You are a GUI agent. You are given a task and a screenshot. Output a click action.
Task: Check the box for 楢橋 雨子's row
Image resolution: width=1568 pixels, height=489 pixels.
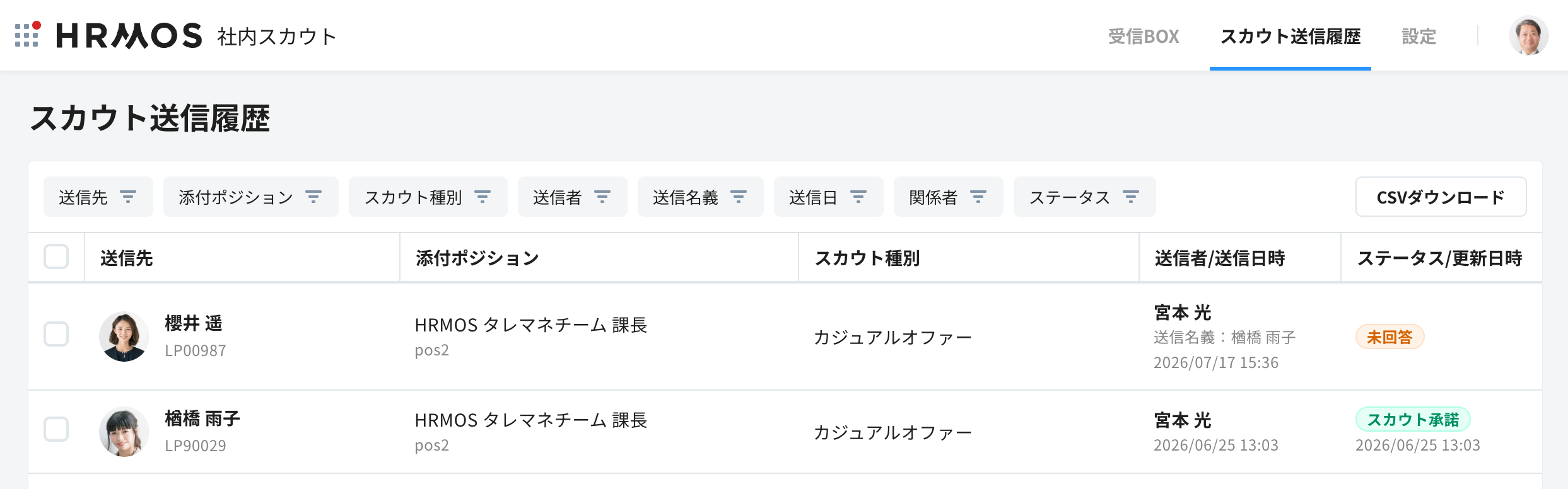tap(56, 429)
